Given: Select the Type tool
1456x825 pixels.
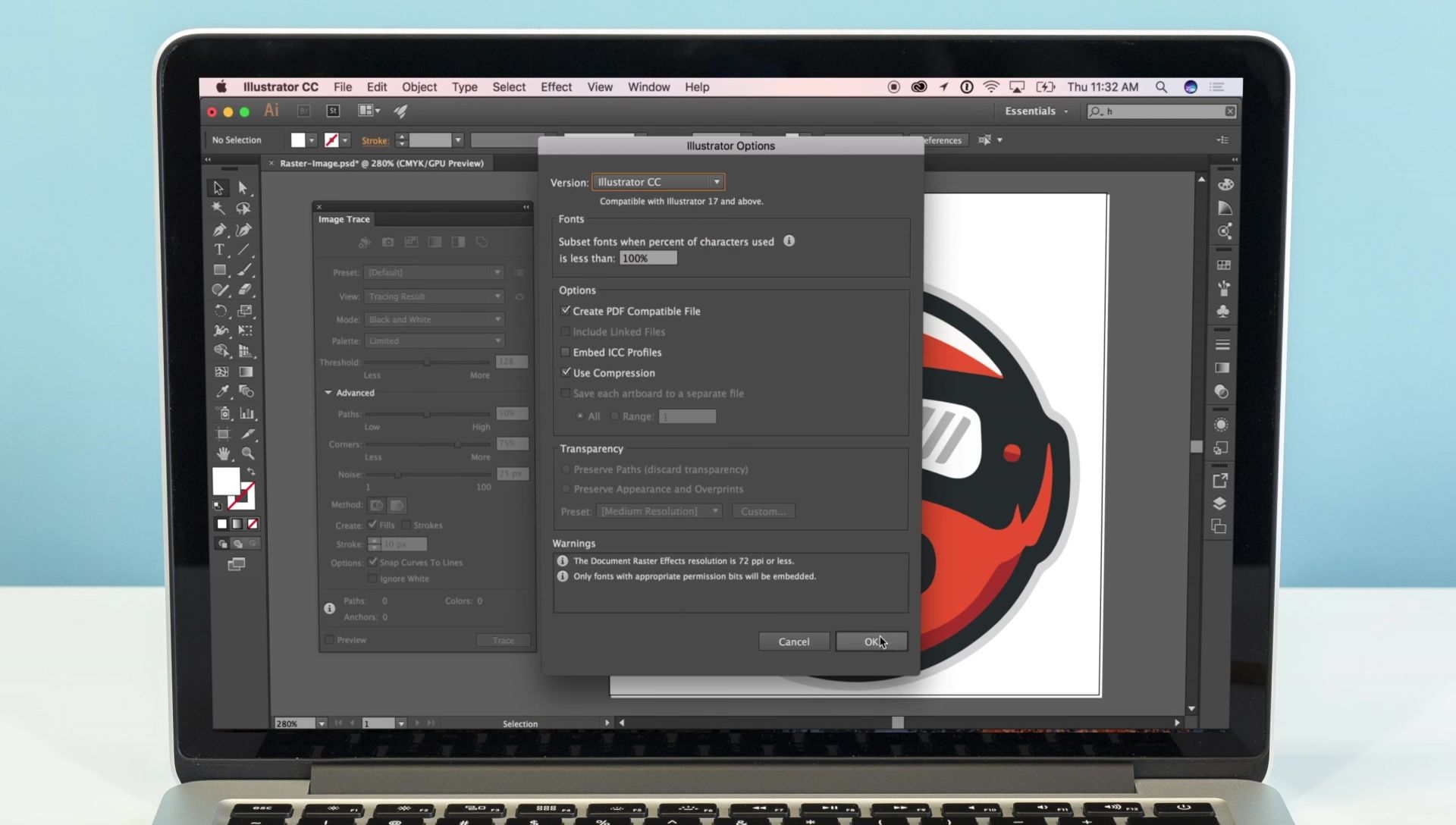Looking at the screenshot, I should tap(219, 249).
